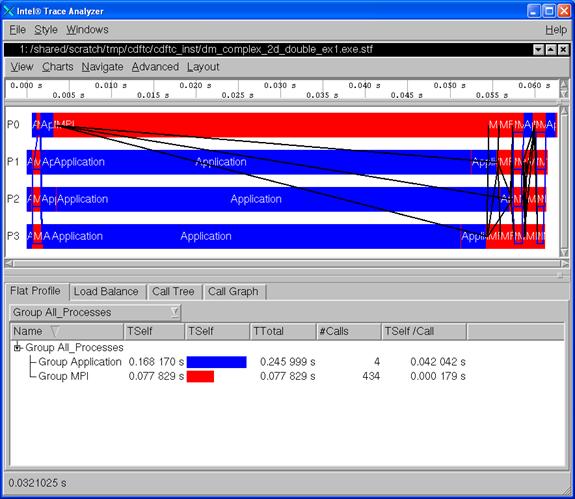Viewport: 575px width, 499px height.
Task: Open the File menu
Action: coord(17,30)
